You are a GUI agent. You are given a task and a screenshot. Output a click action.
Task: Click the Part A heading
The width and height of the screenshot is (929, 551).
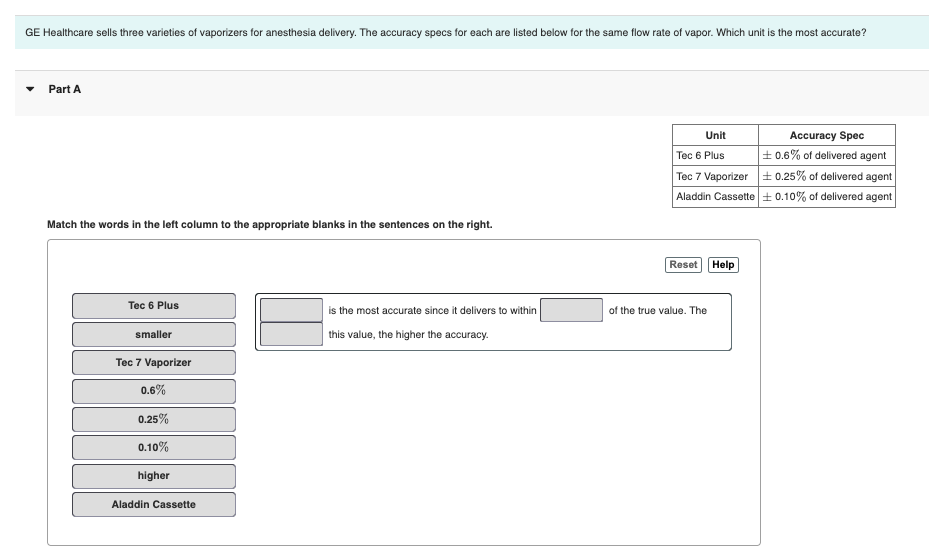[x=65, y=89]
